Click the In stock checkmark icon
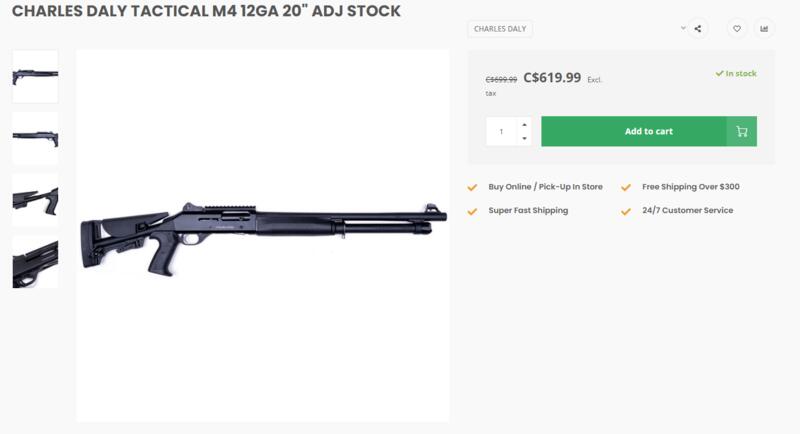800x434 pixels. [719, 73]
